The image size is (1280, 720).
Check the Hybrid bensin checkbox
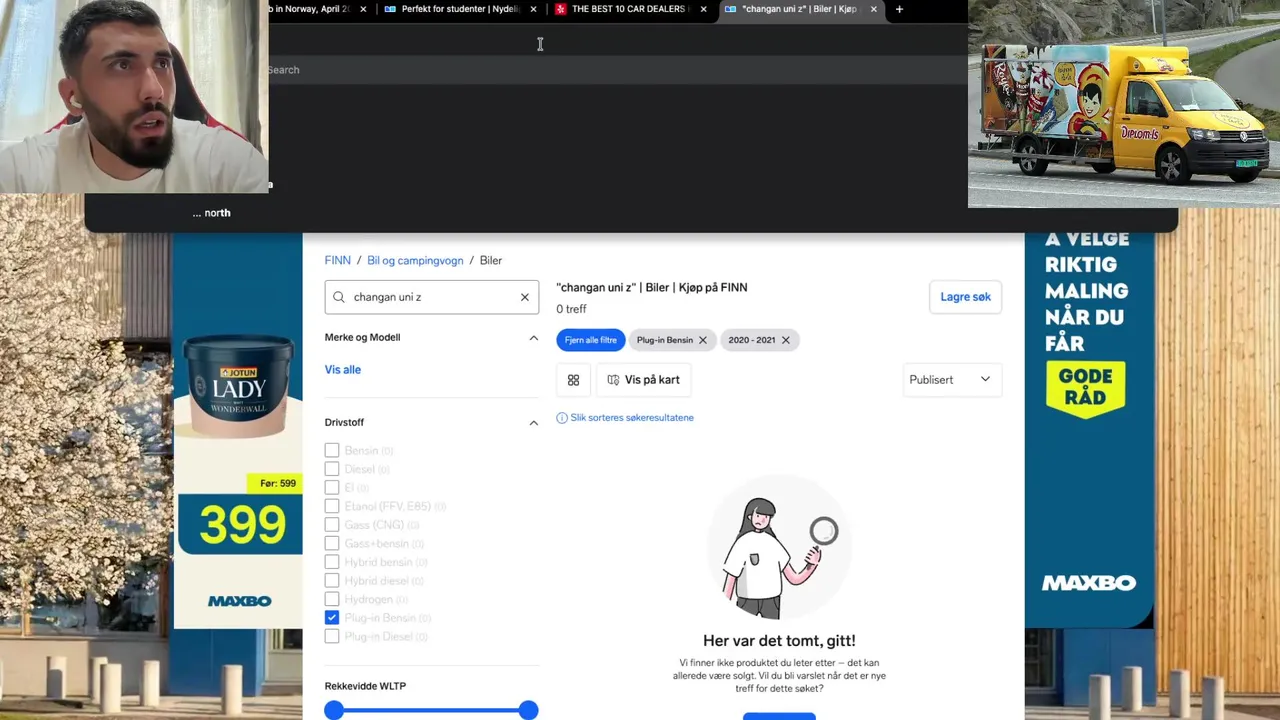(x=332, y=562)
